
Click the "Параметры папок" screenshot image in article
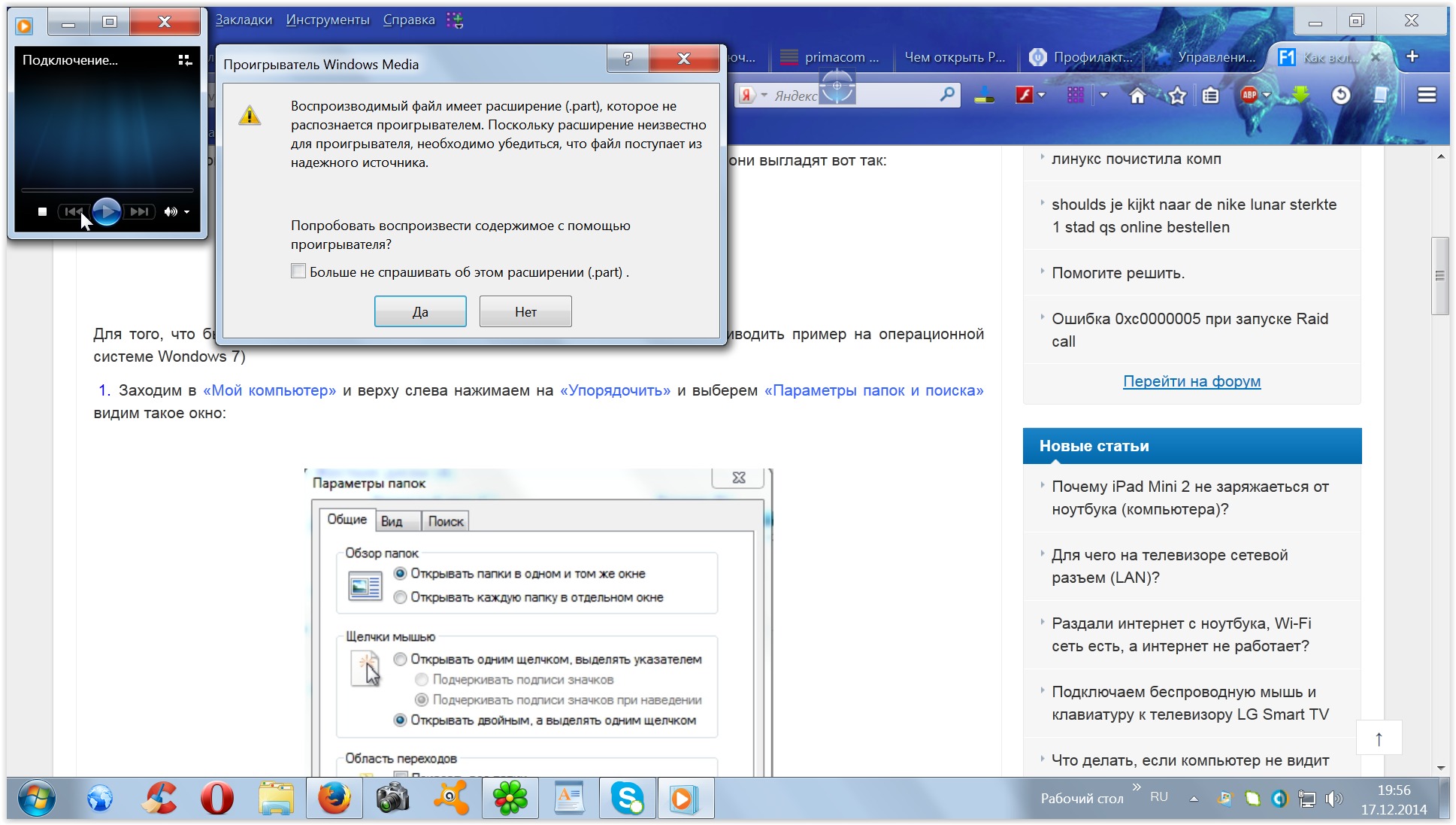[538, 623]
